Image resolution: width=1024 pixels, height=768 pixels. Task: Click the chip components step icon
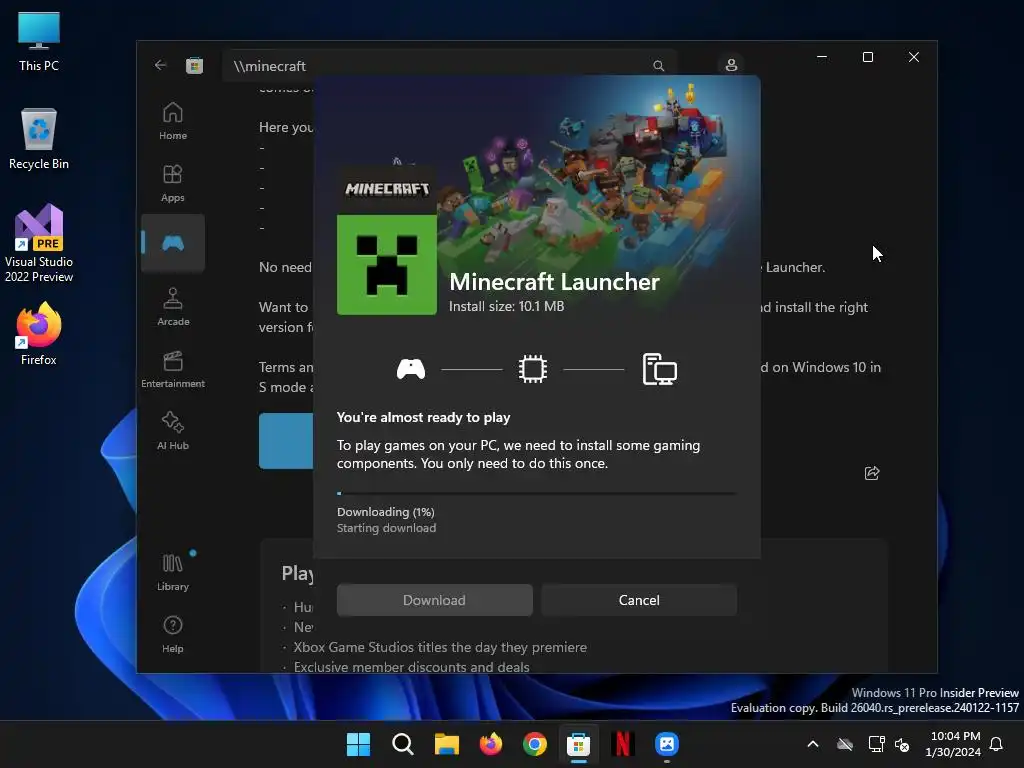point(533,370)
